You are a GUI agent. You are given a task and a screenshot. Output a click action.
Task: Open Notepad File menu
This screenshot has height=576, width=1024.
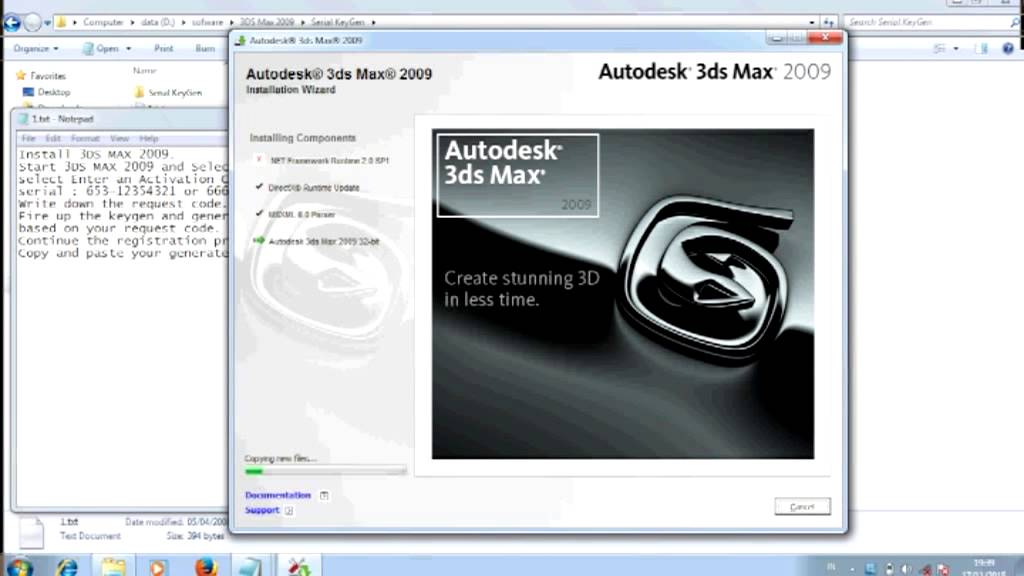tap(28, 138)
